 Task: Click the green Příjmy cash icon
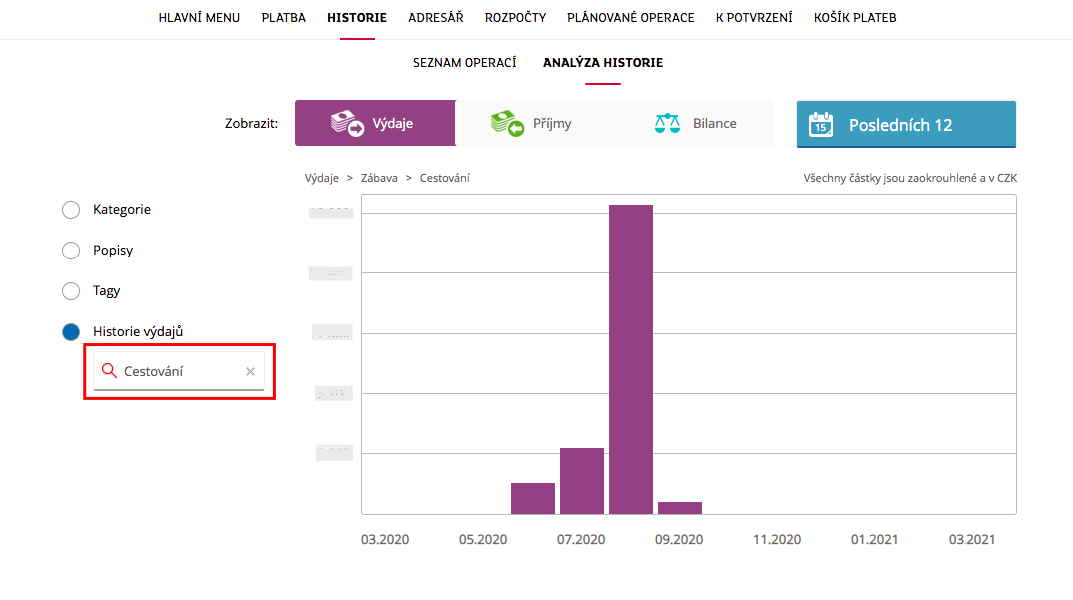click(507, 123)
